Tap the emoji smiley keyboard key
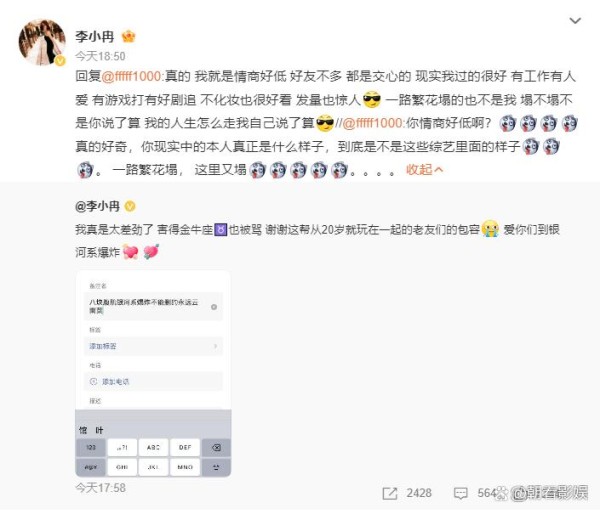The image size is (600, 514). coord(216,467)
